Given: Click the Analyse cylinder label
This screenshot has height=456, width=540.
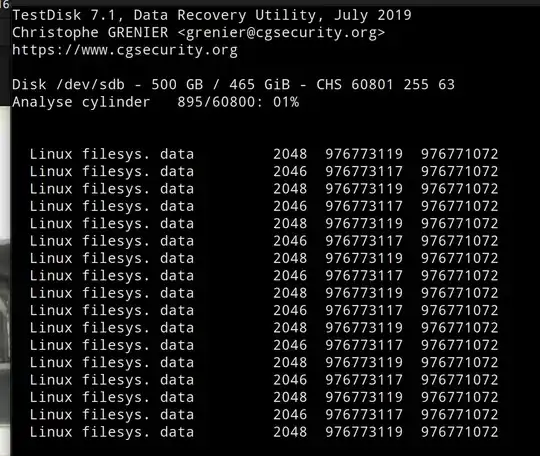Looking at the screenshot, I should tap(81, 102).
